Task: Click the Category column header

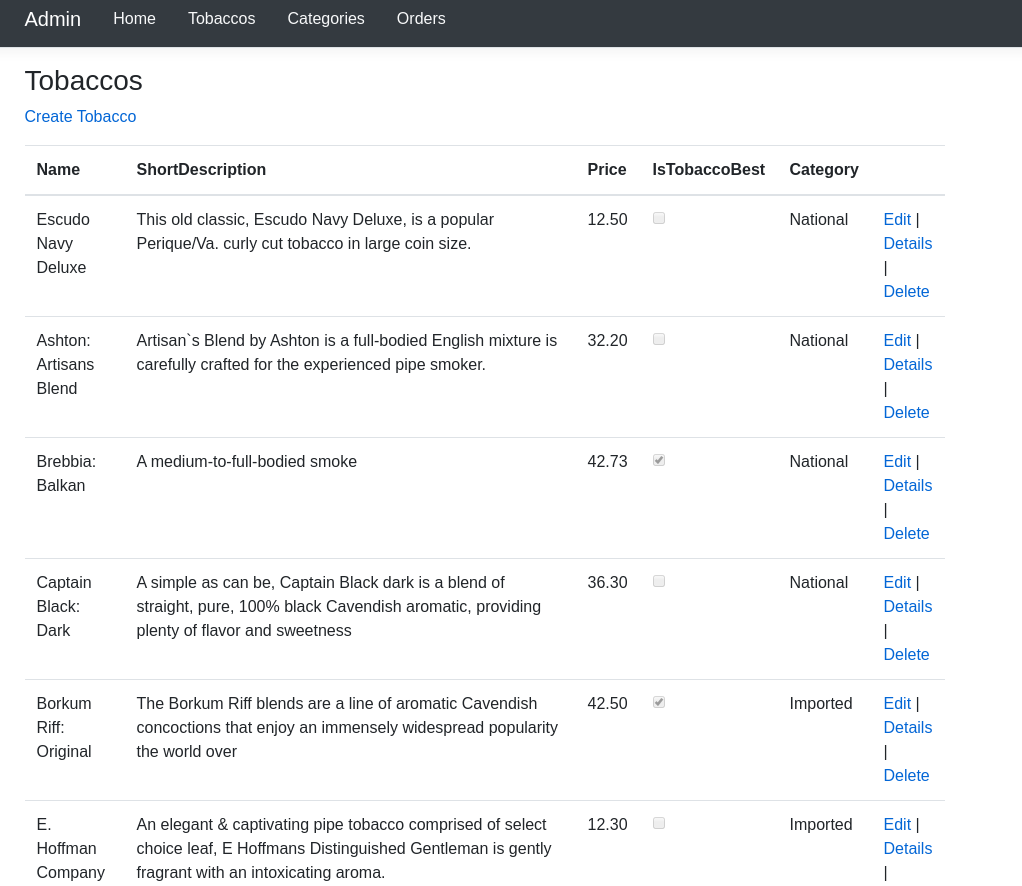Action: (824, 170)
